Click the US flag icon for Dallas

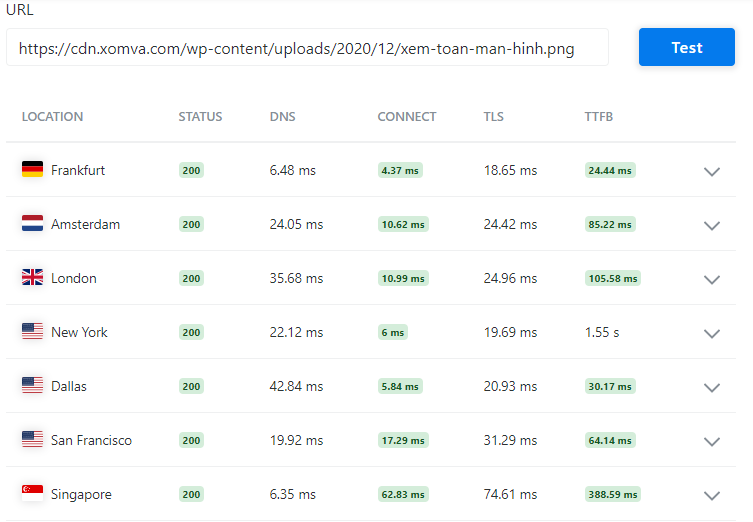point(32,386)
